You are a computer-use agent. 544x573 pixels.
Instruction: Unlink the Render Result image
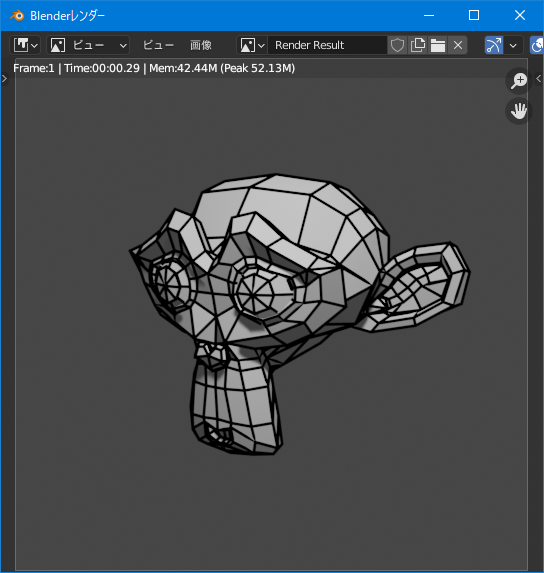pyautogui.click(x=458, y=45)
